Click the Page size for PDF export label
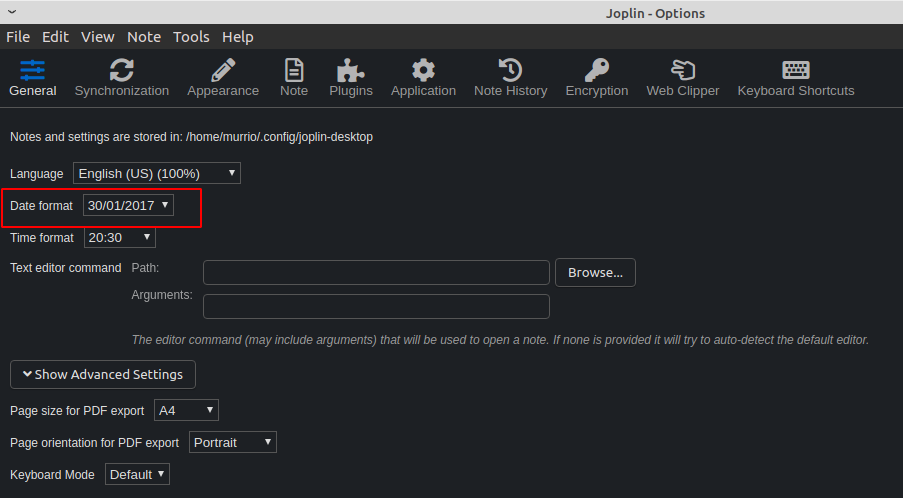The width and height of the screenshot is (903, 498). [77, 411]
